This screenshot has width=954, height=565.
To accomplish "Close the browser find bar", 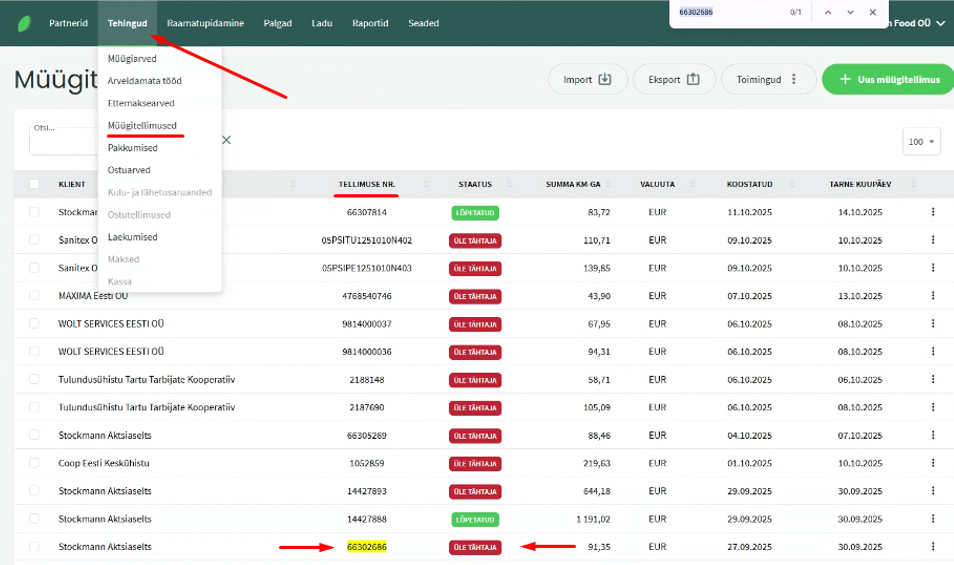I will click(873, 12).
